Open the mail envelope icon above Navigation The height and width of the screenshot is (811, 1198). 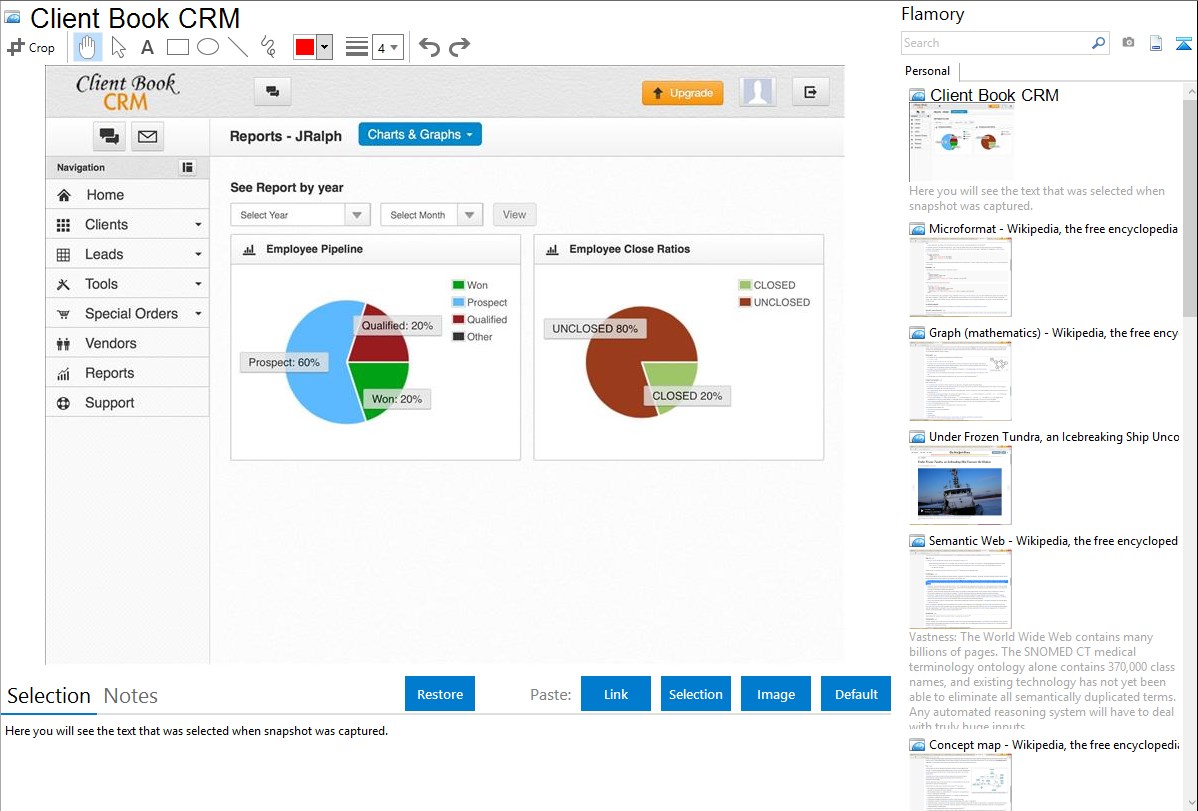(147, 136)
